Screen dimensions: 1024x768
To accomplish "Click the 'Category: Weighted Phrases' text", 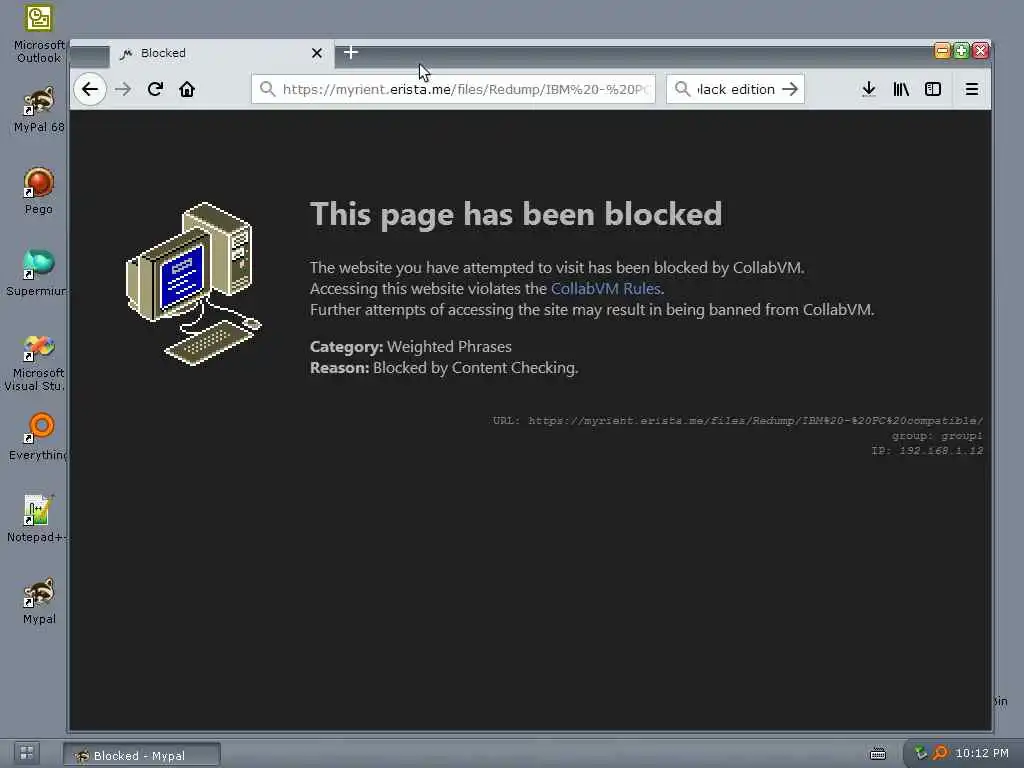I will point(411,347).
